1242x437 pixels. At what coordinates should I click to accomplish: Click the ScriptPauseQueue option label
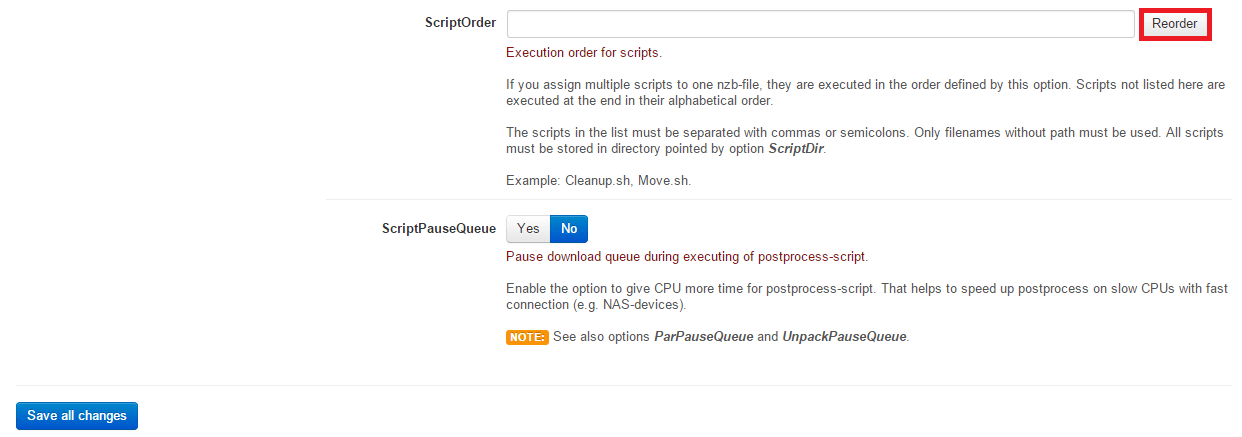point(438,229)
